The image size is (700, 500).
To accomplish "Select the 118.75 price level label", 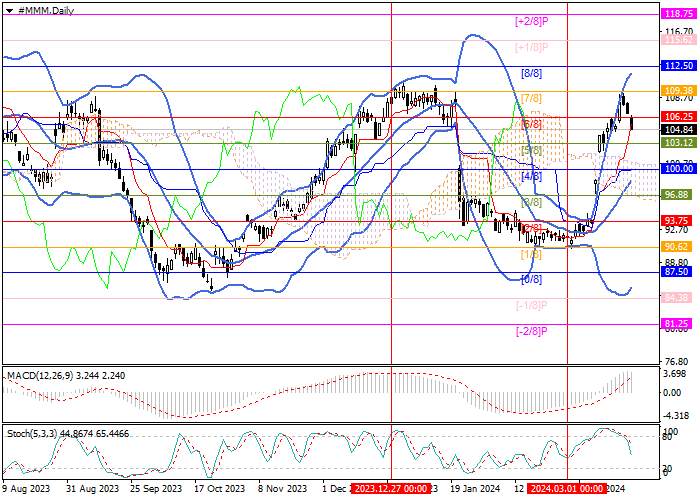I will pos(679,14).
